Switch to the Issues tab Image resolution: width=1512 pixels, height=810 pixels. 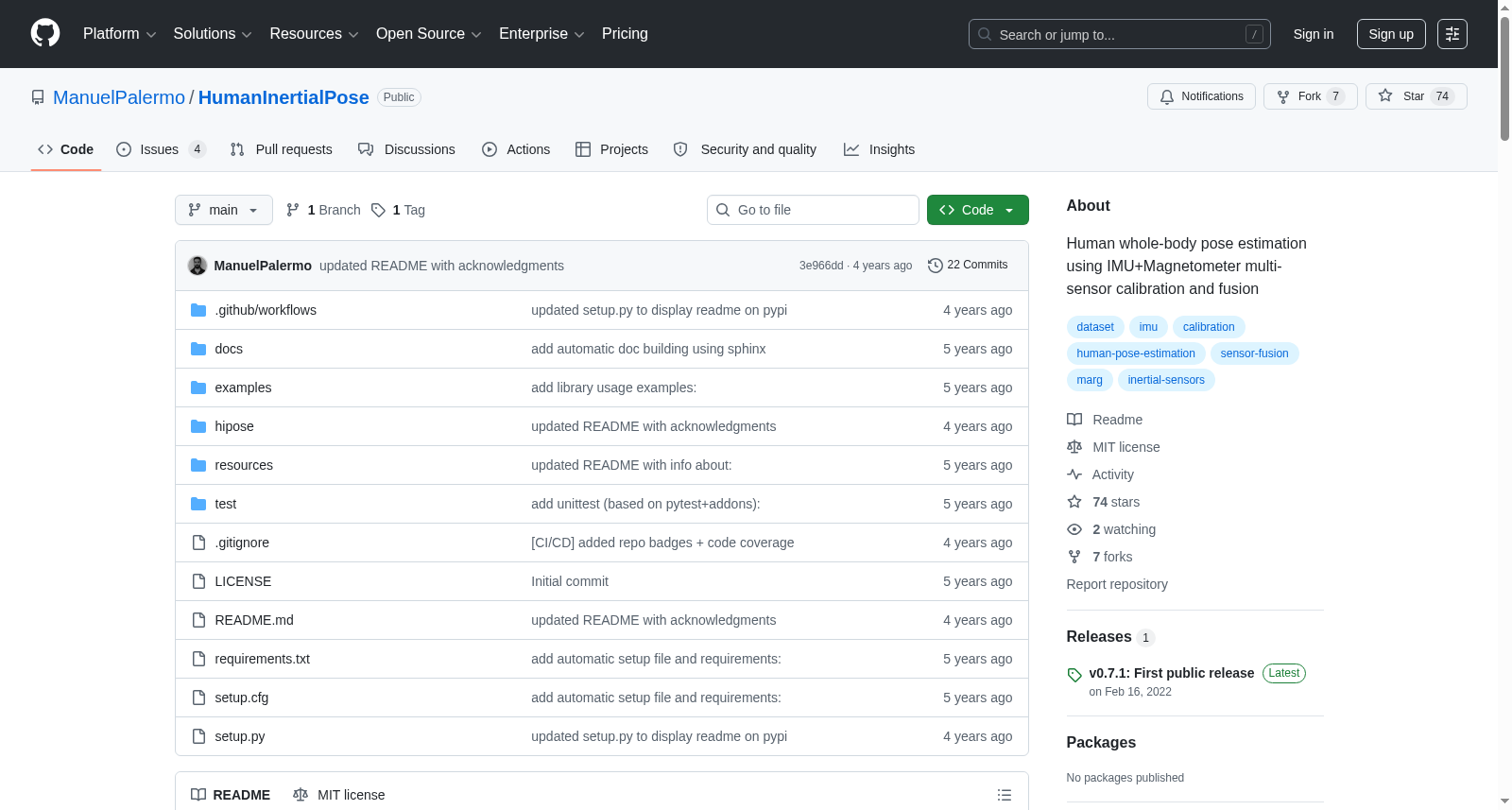[x=161, y=149]
